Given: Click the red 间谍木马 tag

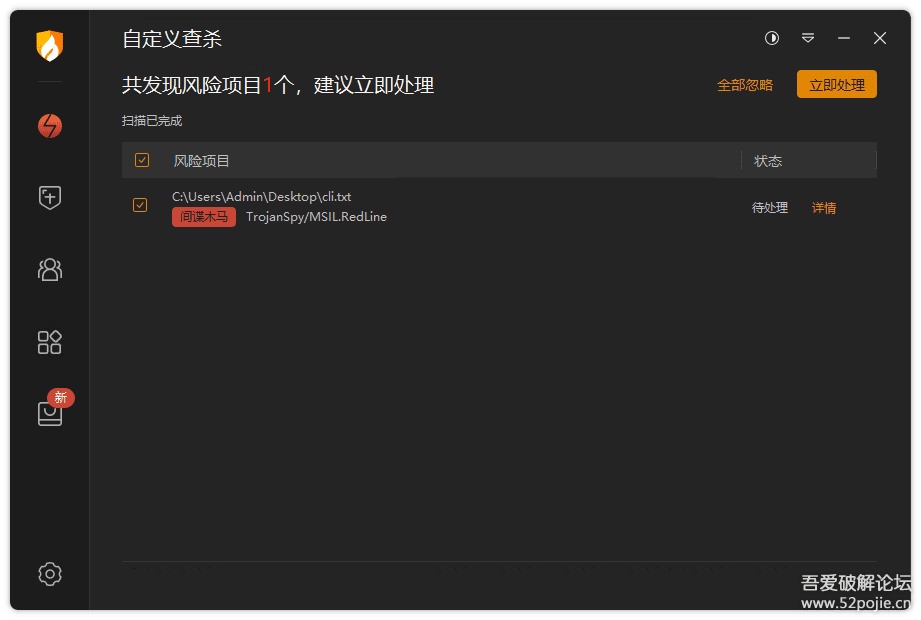Looking at the screenshot, I should (204, 217).
